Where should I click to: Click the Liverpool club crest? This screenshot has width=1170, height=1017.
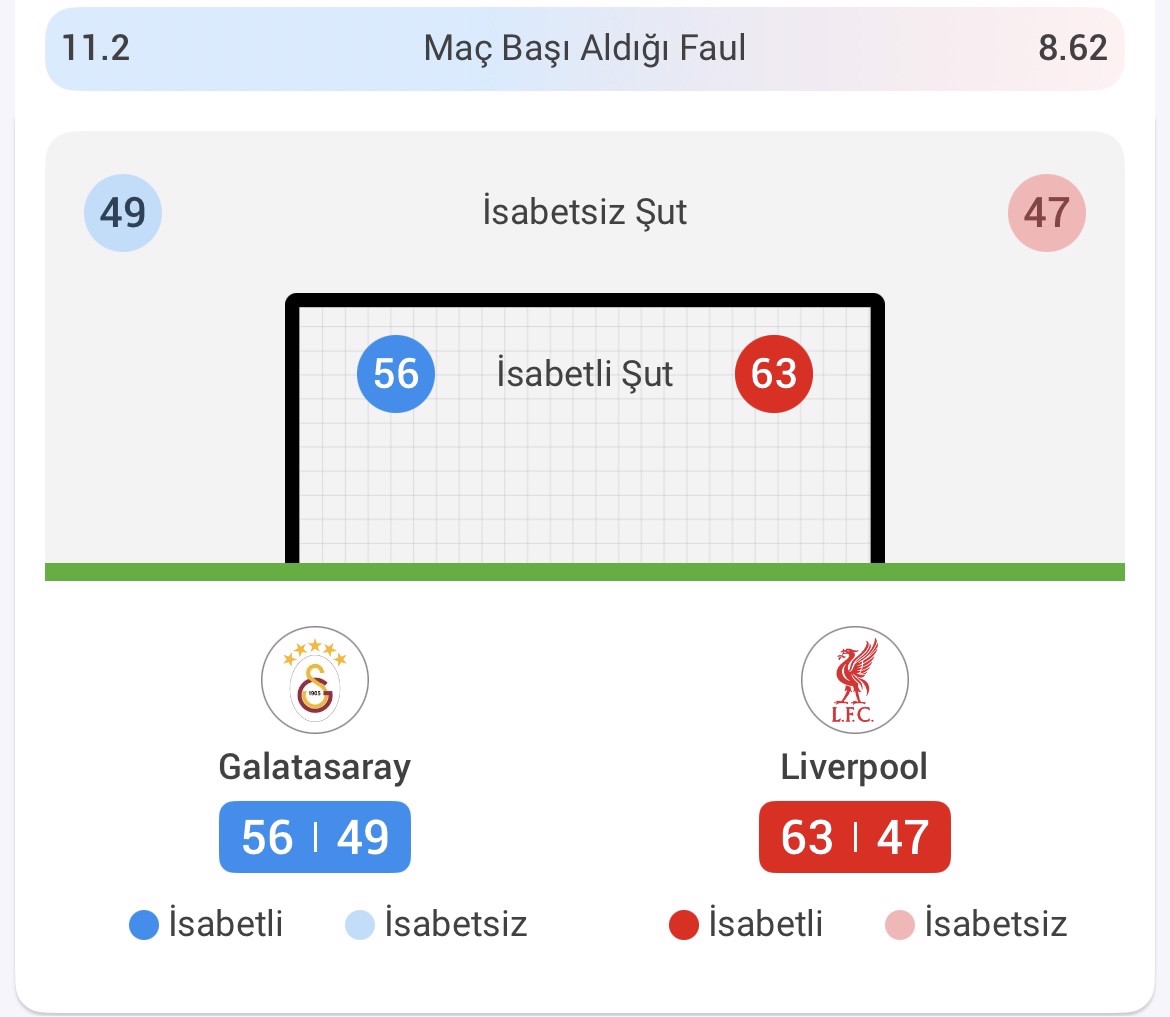pyautogui.click(x=855, y=680)
